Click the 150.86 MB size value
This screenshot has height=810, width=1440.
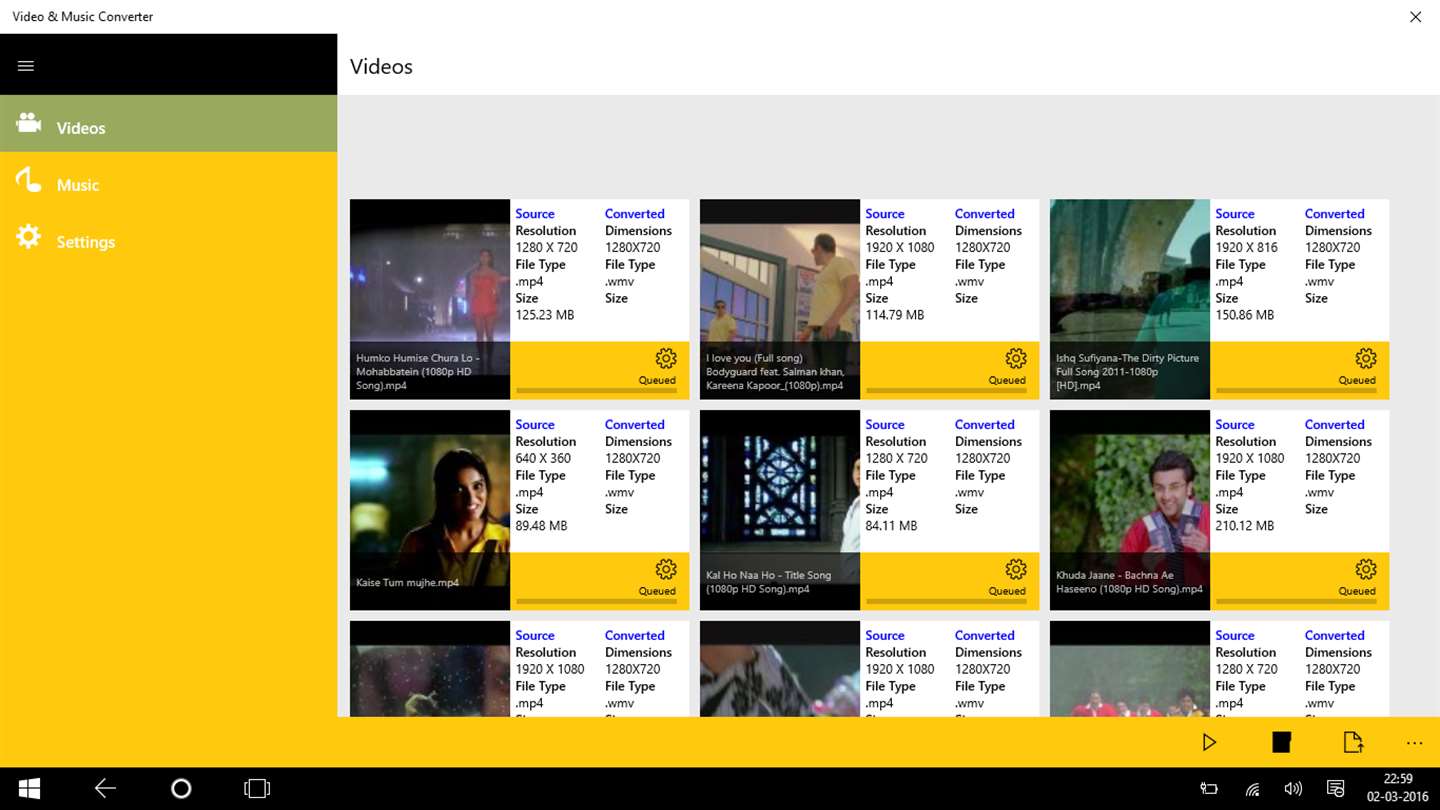coord(1245,315)
